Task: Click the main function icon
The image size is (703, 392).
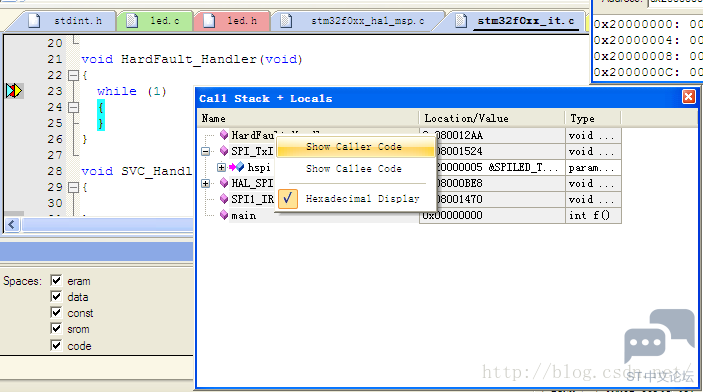Action: [x=224, y=215]
